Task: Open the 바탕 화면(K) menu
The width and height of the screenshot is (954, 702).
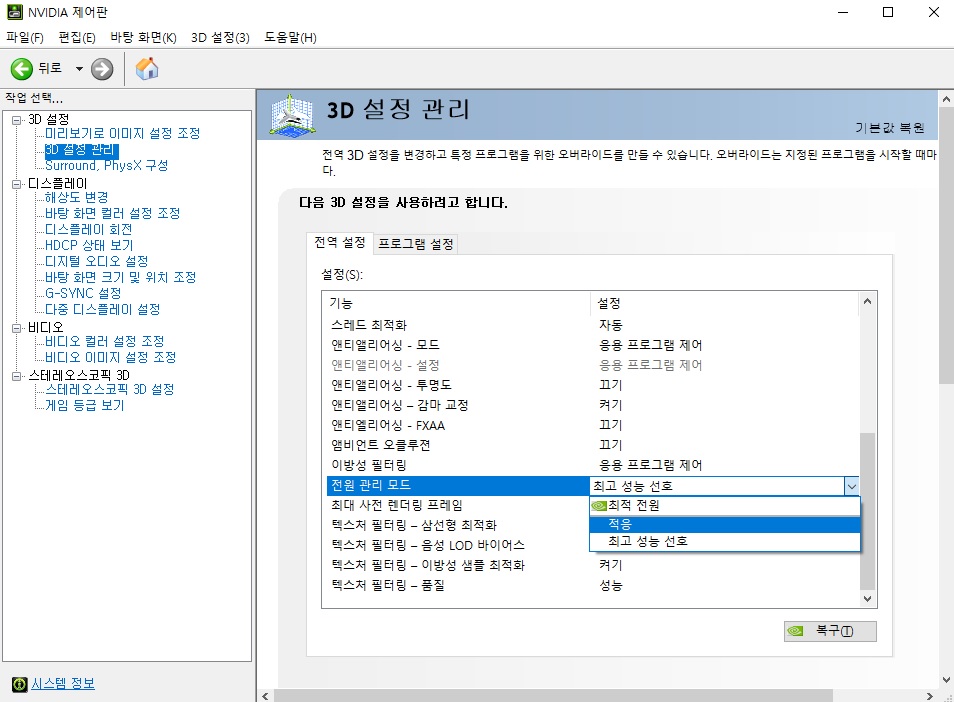Action: pyautogui.click(x=143, y=38)
